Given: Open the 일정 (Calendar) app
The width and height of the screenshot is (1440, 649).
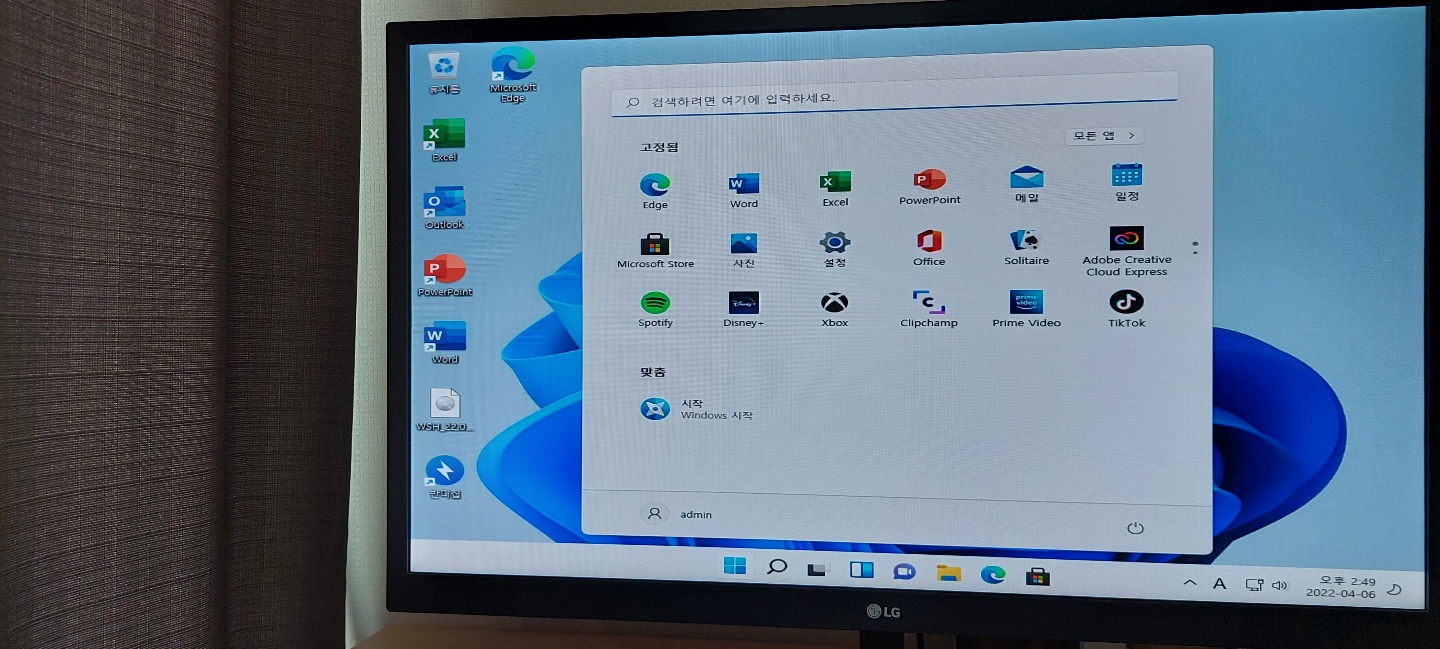Looking at the screenshot, I should (1127, 182).
